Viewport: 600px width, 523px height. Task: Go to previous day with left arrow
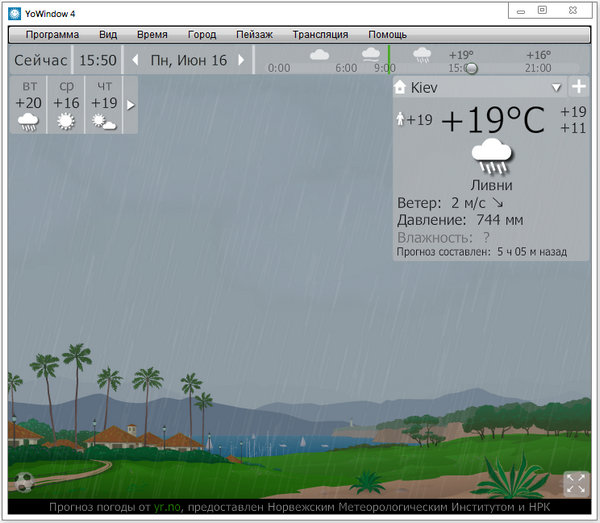136,61
